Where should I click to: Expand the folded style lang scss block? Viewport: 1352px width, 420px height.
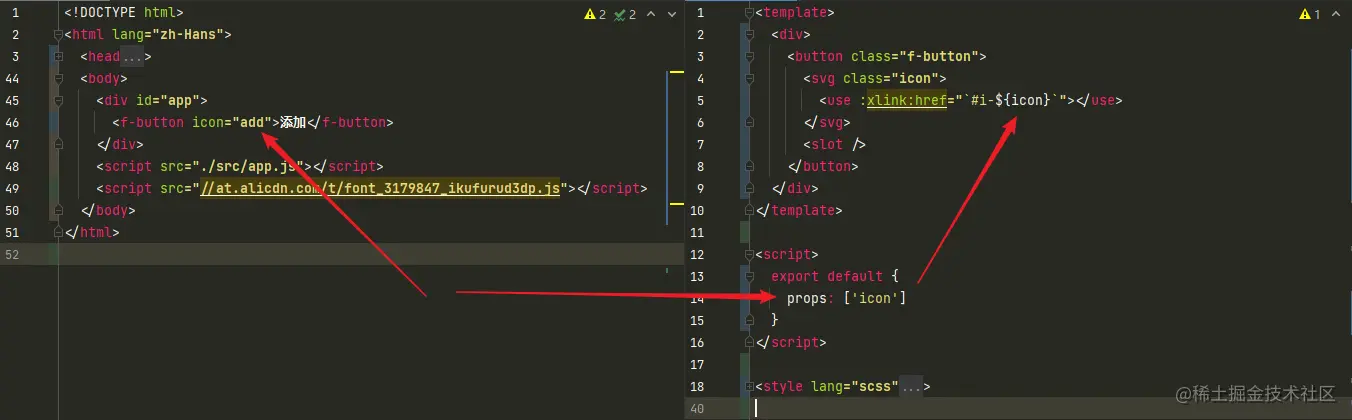point(751,386)
